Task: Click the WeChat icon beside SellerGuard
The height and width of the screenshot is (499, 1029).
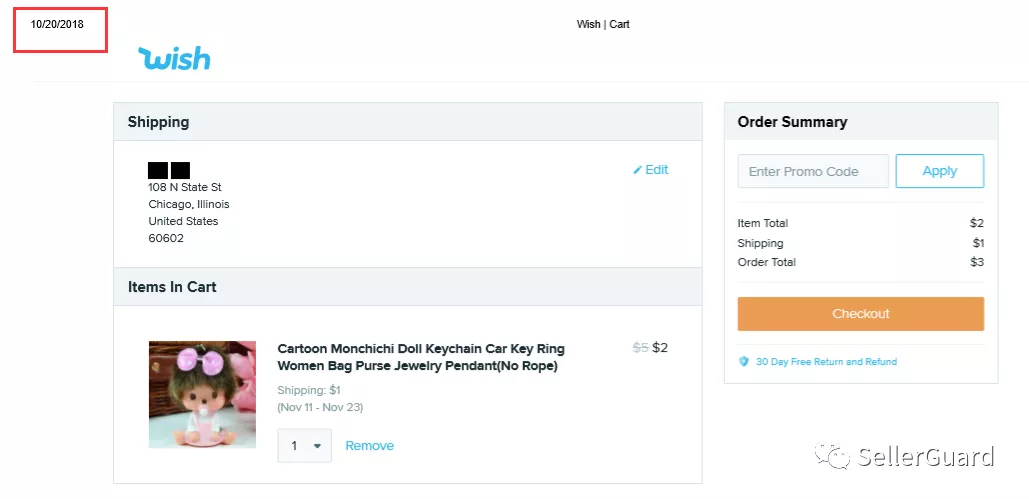Action: [833, 458]
